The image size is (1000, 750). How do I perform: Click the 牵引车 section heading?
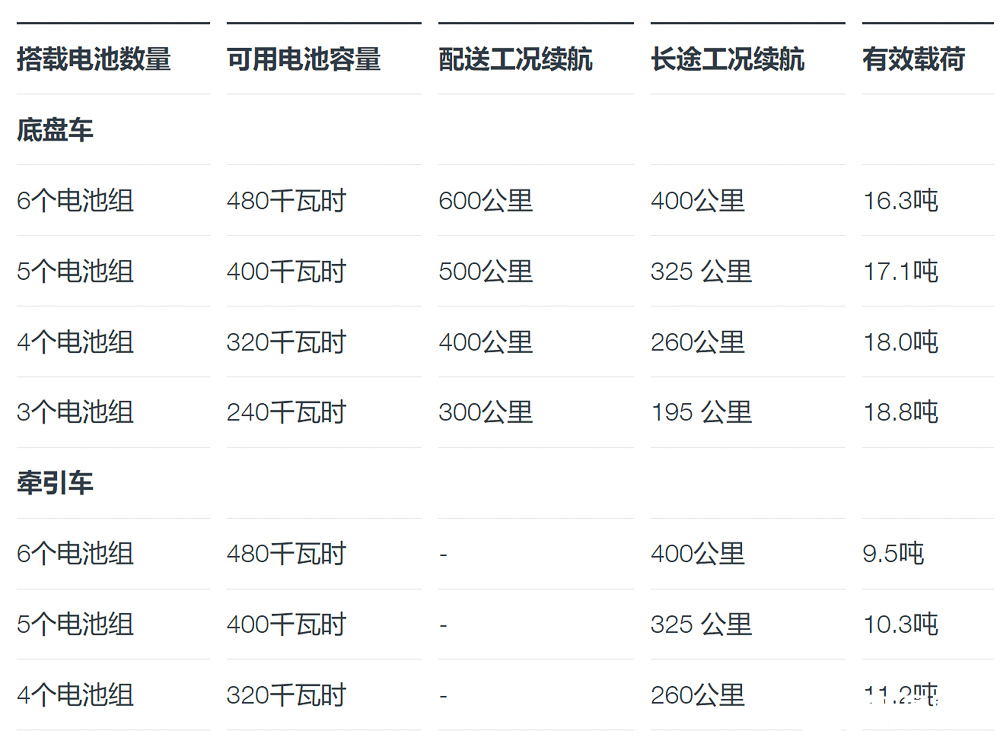(55, 483)
